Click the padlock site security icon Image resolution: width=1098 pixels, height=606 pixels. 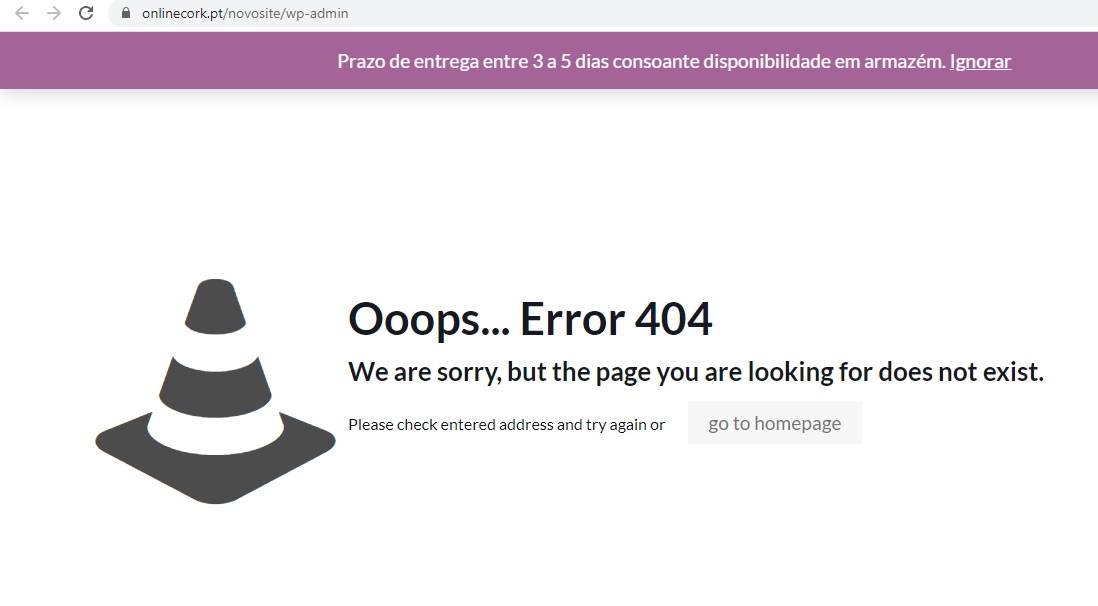(x=126, y=13)
